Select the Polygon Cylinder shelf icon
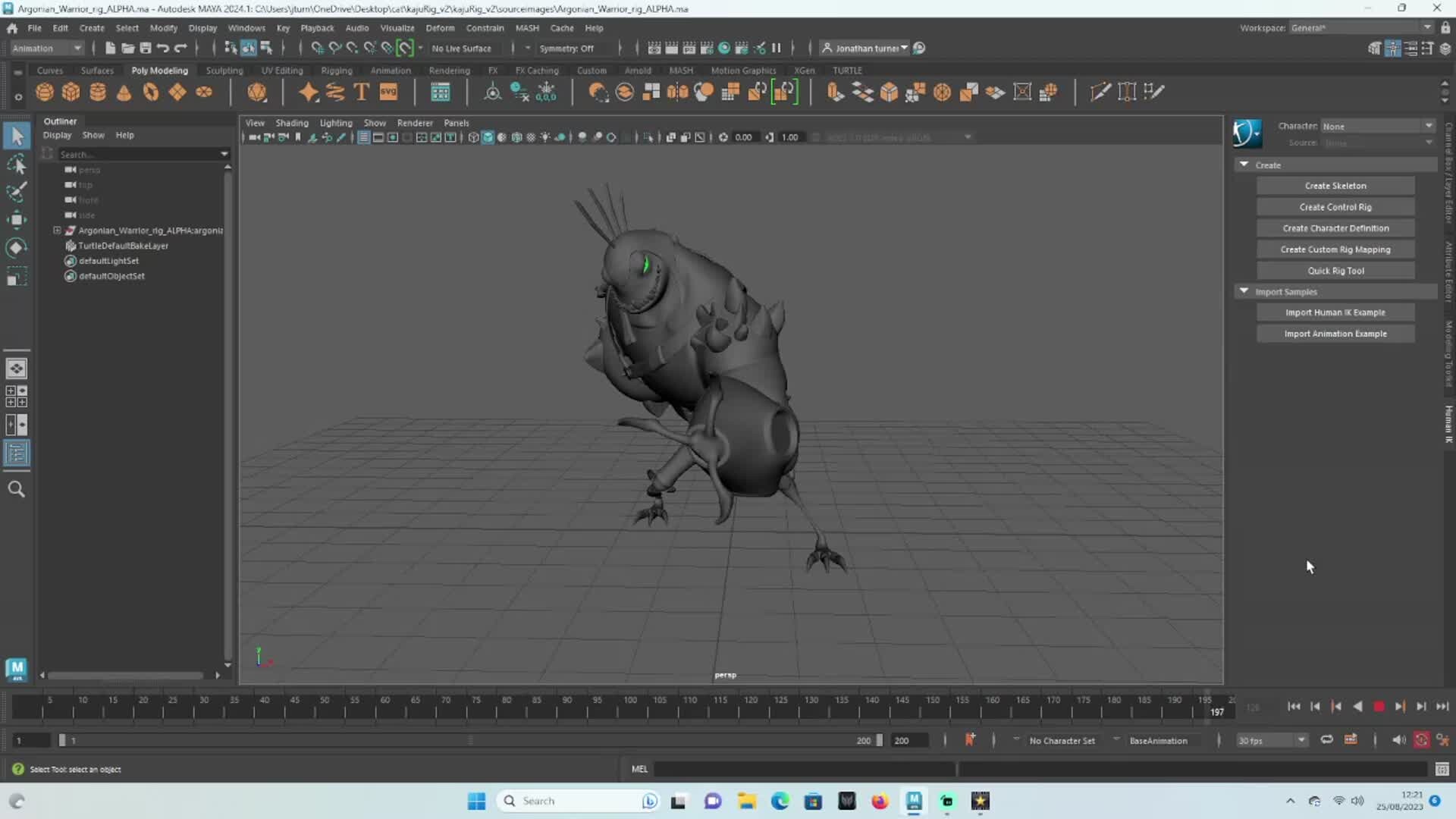 coord(98,92)
